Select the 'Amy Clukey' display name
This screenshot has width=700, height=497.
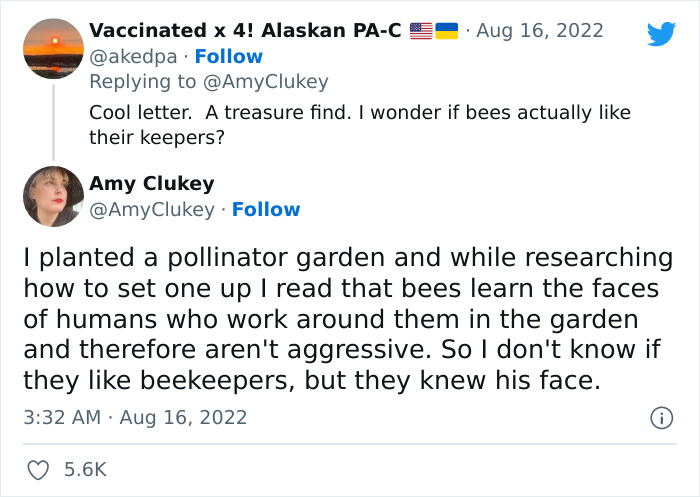[152, 183]
